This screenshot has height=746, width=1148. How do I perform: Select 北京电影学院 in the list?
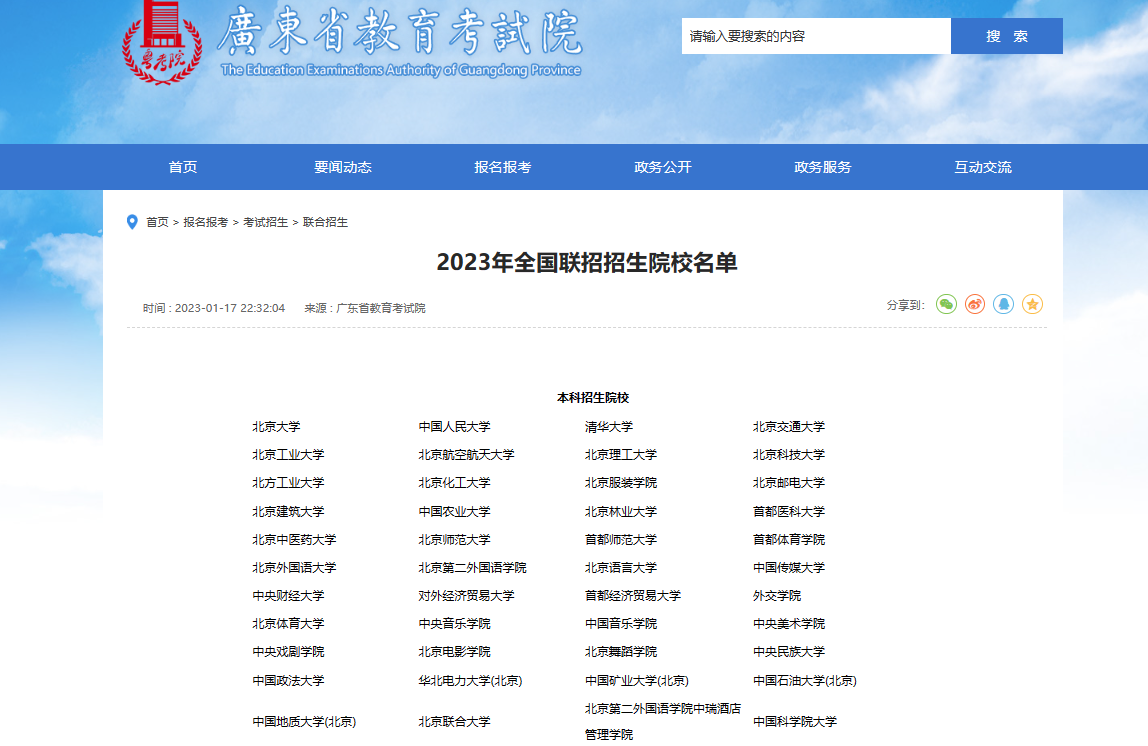pyautogui.click(x=455, y=652)
